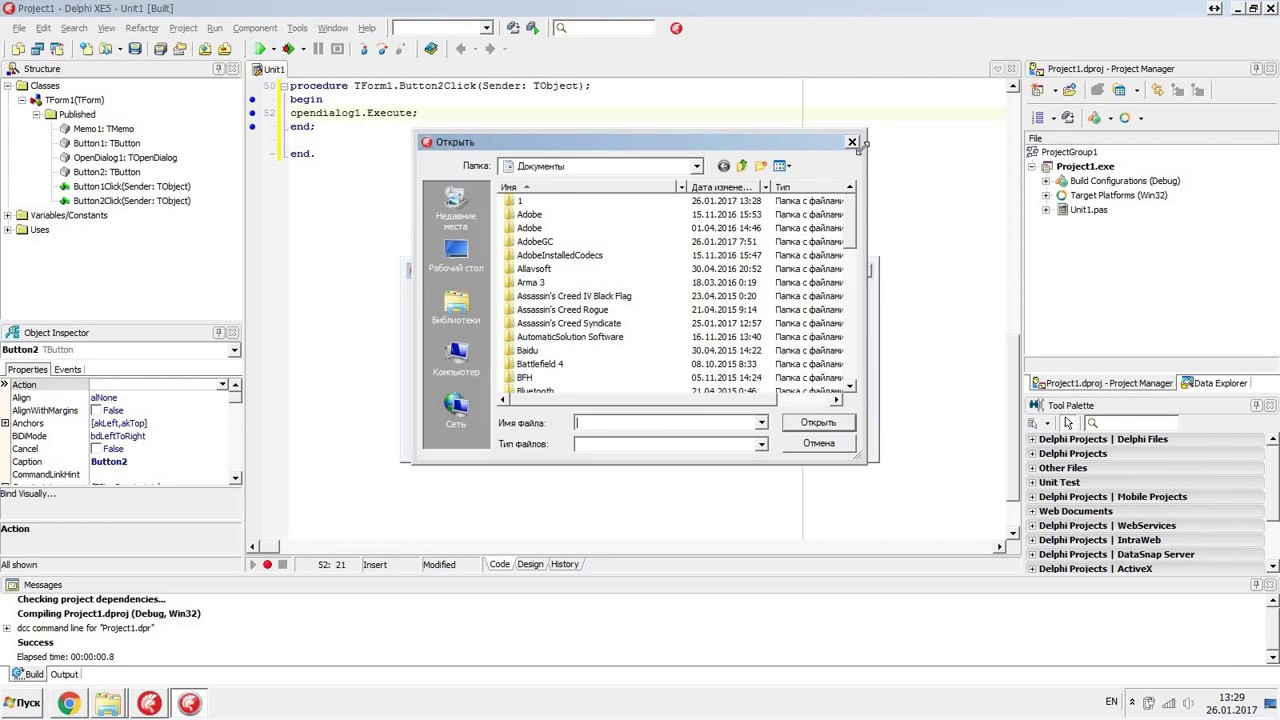Viewport: 1280px width, 720px height.
Task: Click the Открыть button in dialog
Action: click(818, 423)
